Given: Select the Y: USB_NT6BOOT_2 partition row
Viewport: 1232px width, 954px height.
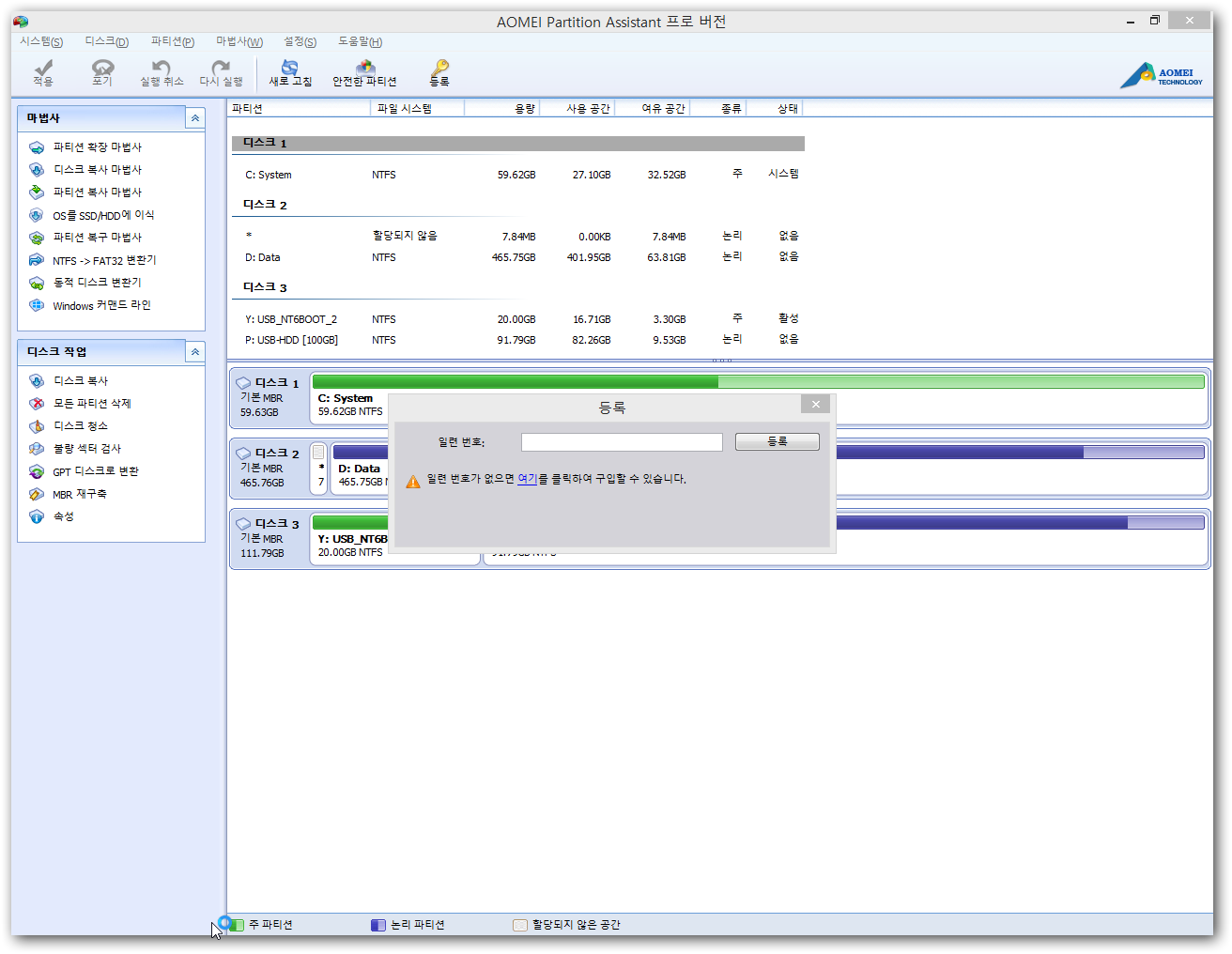Looking at the screenshot, I should tap(517, 319).
